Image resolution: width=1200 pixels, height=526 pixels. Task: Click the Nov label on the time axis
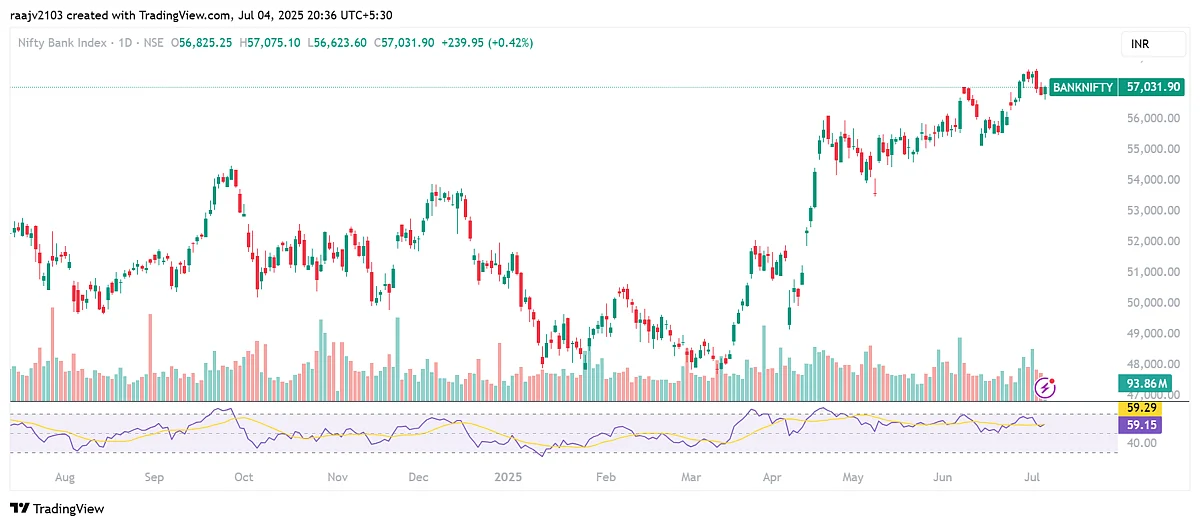[x=338, y=478]
